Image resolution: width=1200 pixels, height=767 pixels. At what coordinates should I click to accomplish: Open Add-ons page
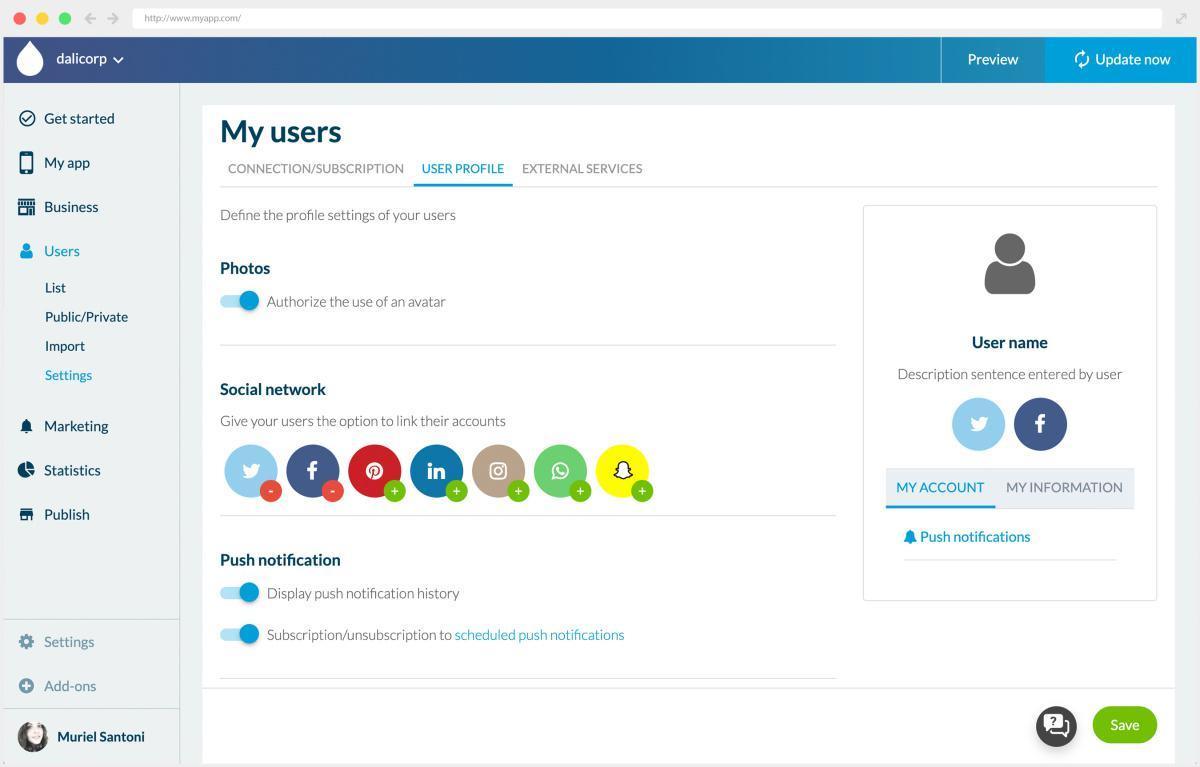[58, 686]
